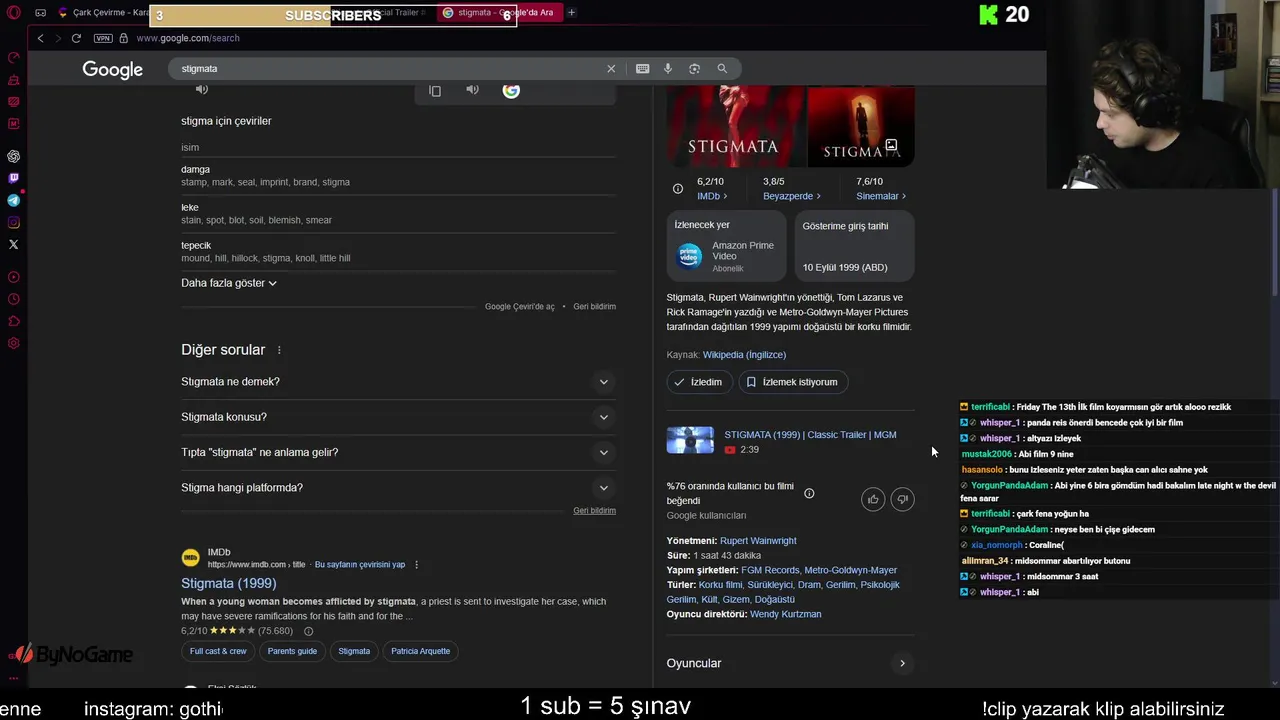Open sidebar Player icon
This screenshot has height=720, width=1280.
pos(13,277)
